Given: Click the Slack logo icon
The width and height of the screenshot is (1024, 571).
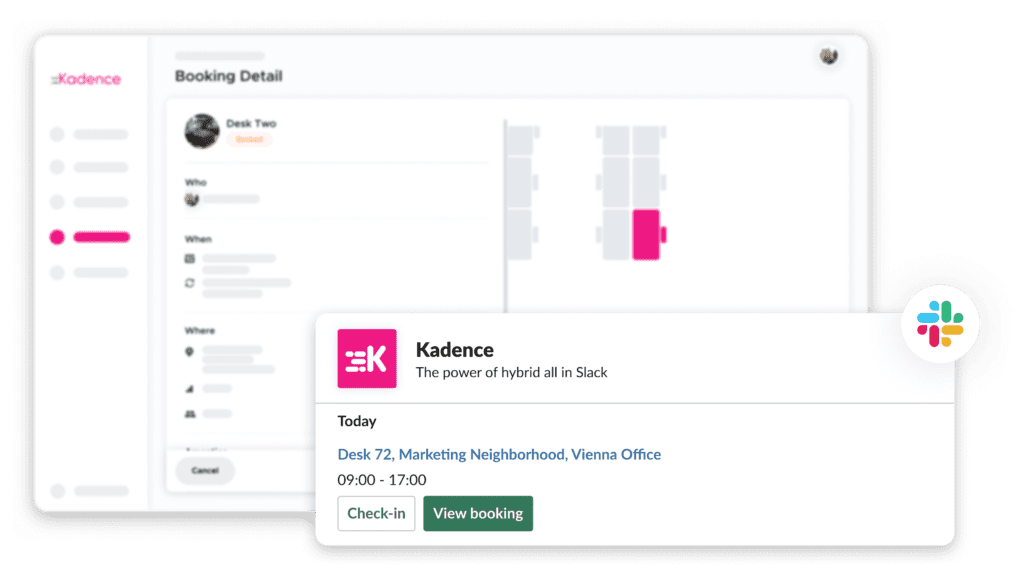Looking at the screenshot, I should (x=940, y=324).
